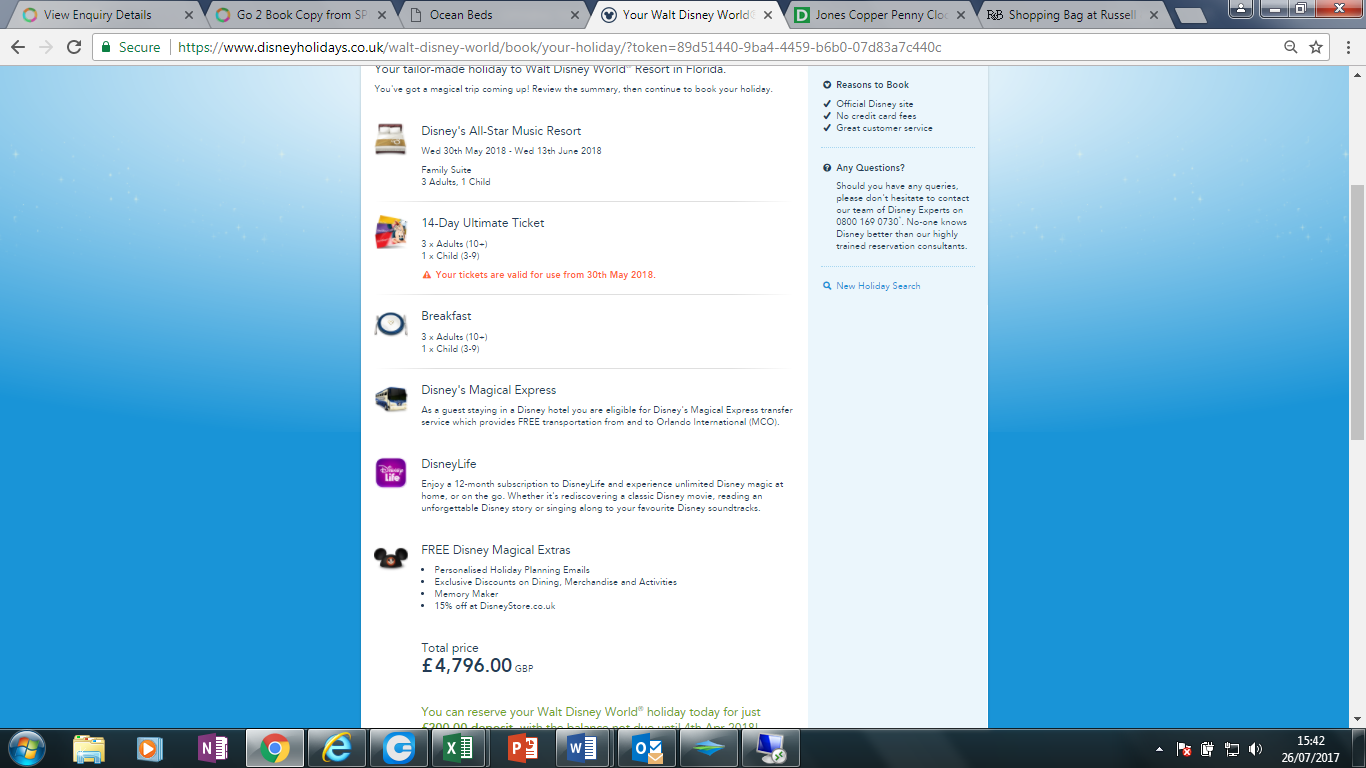The width and height of the screenshot is (1366, 768).
Task: Open Internet Explorer from the taskbar
Action: [337, 748]
